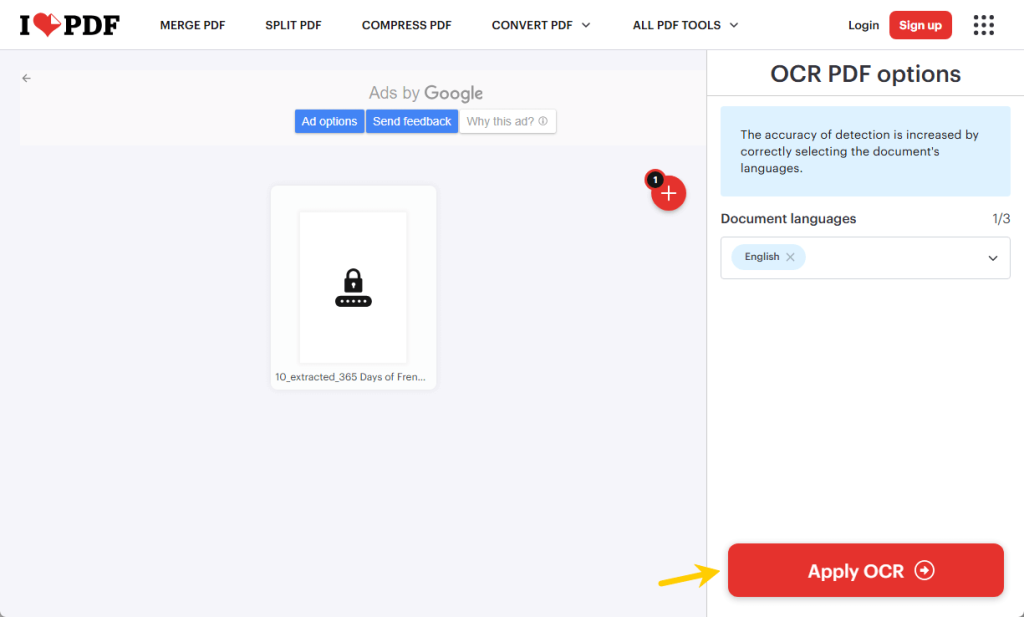Click the arrow icon inside Apply OCR
Image resolution: width=1024 pixels, height=617 pixels.
pyautogui.click(x=925, y=570)
